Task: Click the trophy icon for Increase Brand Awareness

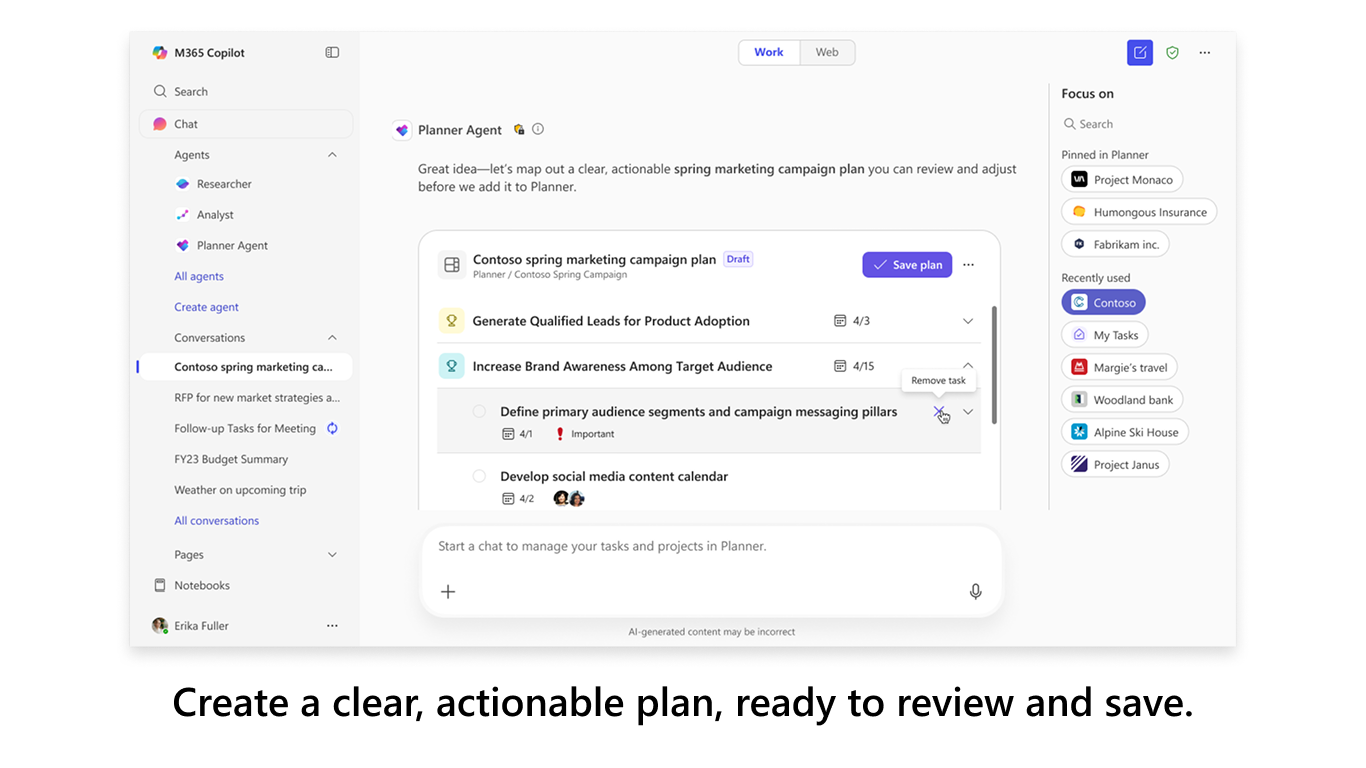Action: pos(451,366)
